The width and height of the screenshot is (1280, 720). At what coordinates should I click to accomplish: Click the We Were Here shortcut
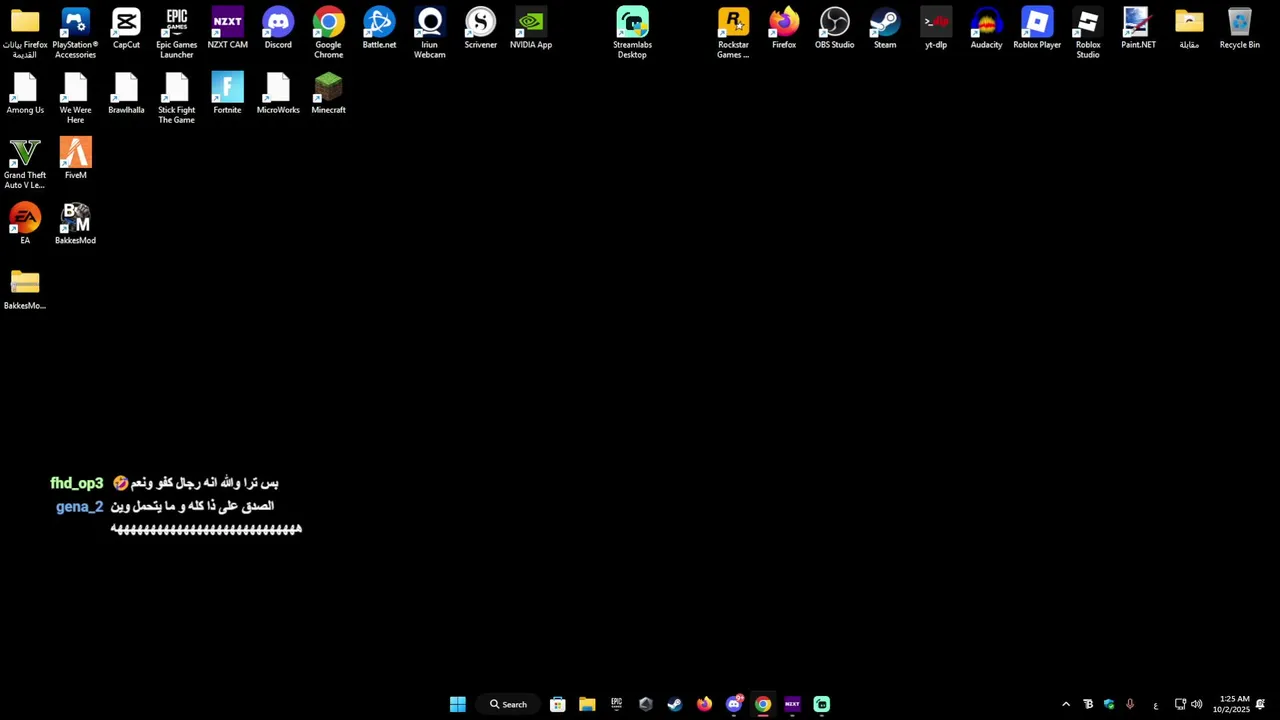pos(76,98)
